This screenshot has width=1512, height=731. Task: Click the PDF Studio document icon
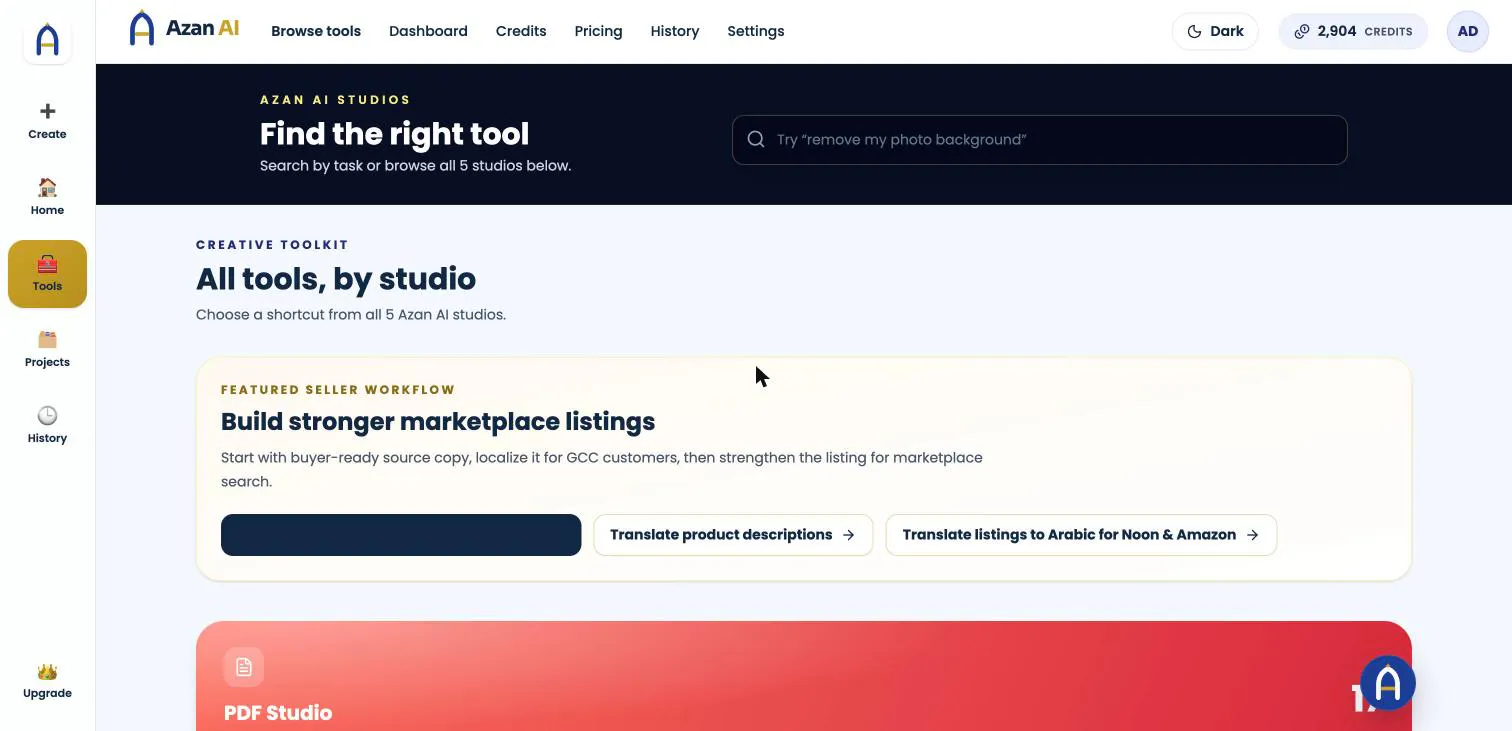pos(244,667)
